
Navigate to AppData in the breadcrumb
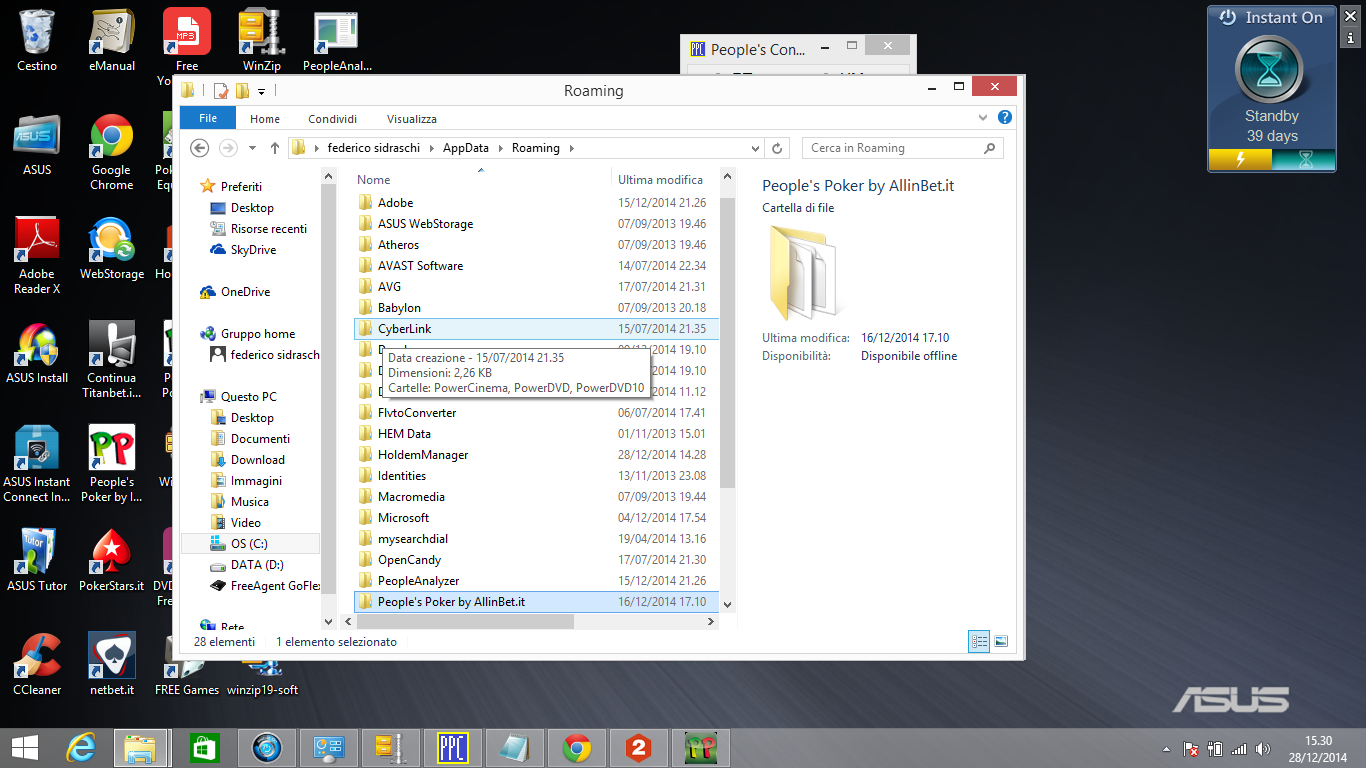466,148
